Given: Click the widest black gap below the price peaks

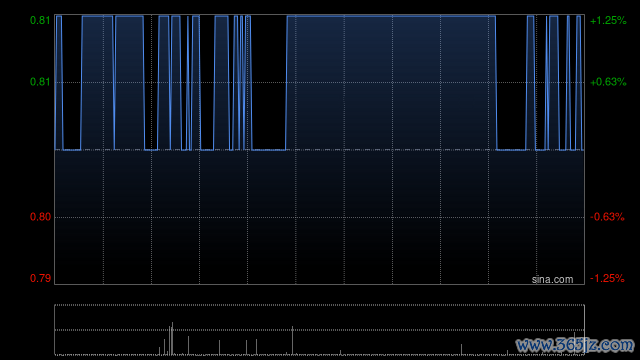Looking at the screenshot, I should coord(269,82).
